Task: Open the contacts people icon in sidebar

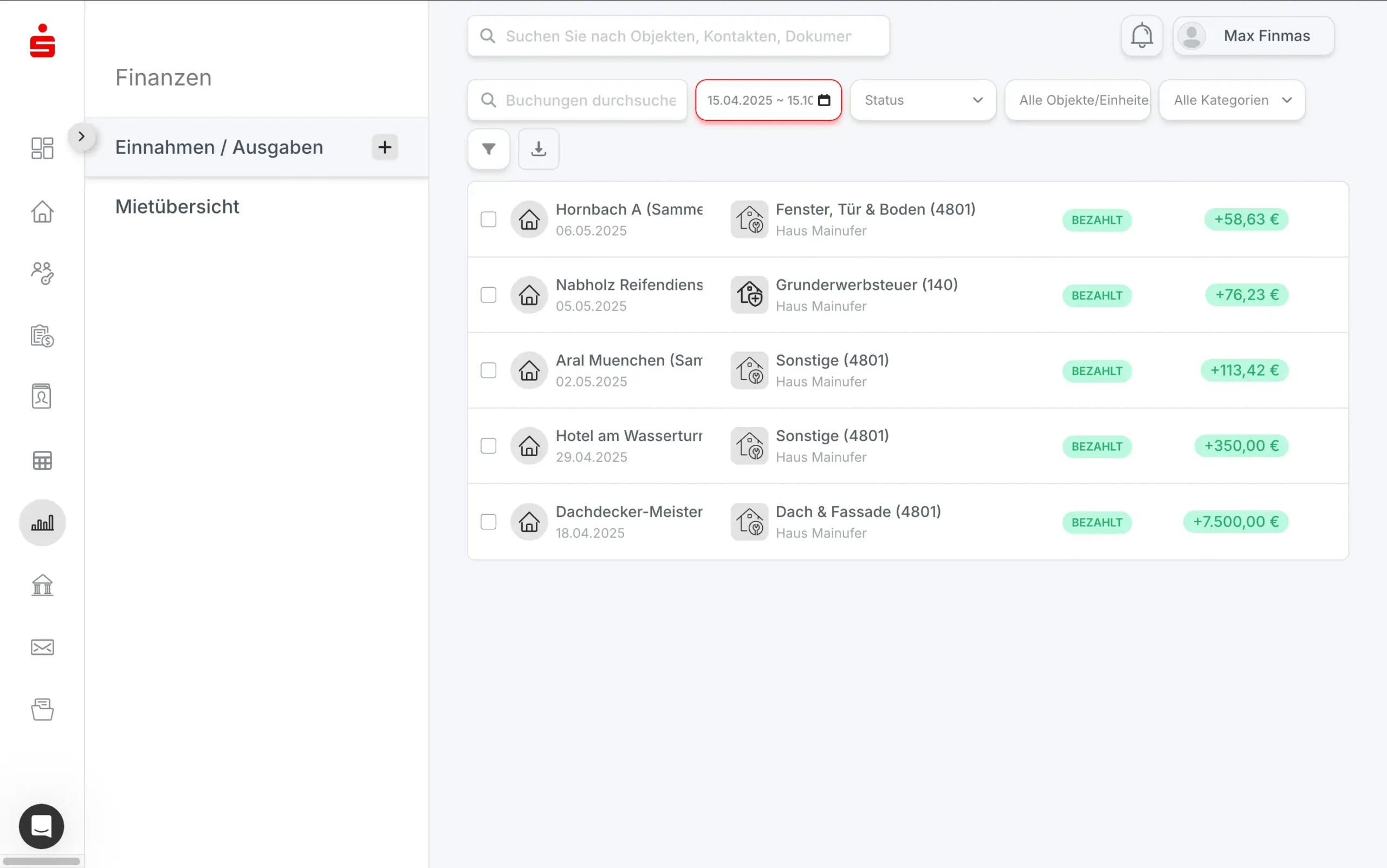Action: pos(42,273)
